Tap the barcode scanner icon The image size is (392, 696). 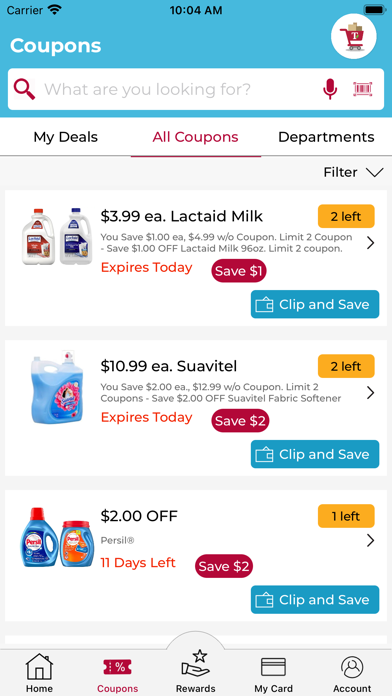coord(363,89)
